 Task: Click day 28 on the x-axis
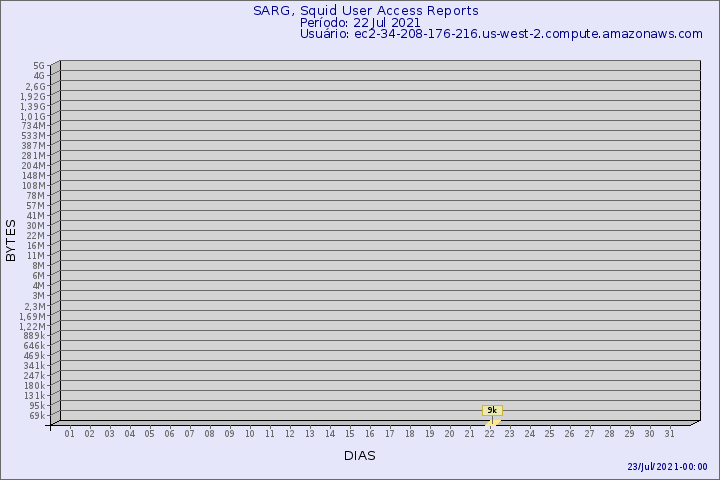[609, 434]
